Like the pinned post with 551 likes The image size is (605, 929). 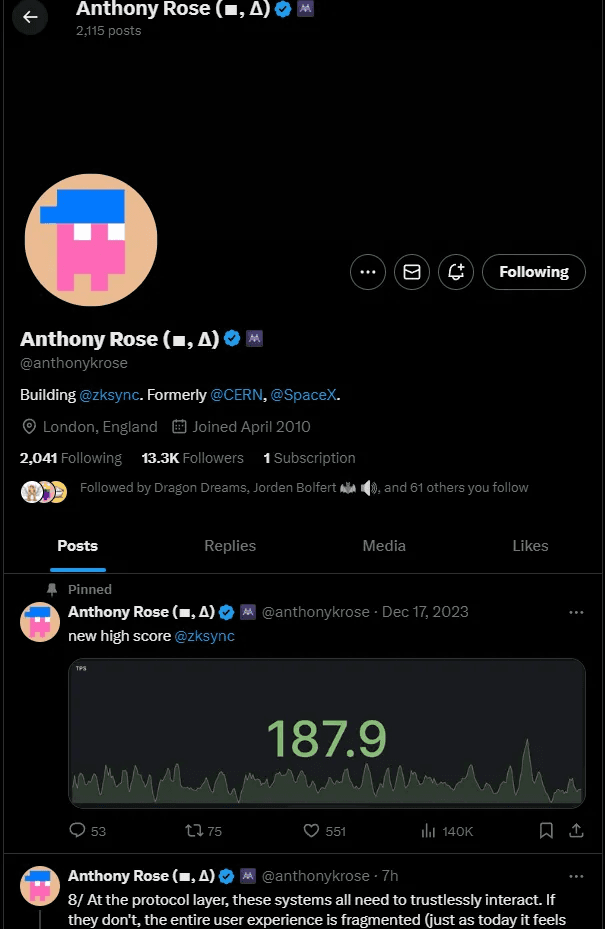point(325,831)
